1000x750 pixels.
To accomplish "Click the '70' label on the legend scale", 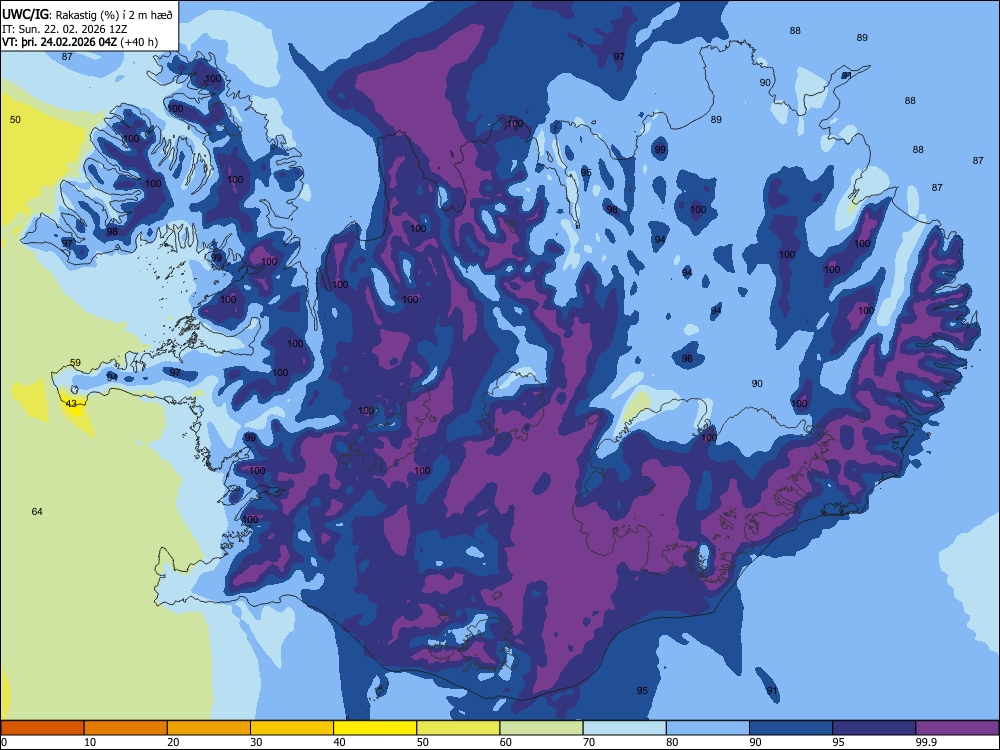I will (x=589, y=742).
